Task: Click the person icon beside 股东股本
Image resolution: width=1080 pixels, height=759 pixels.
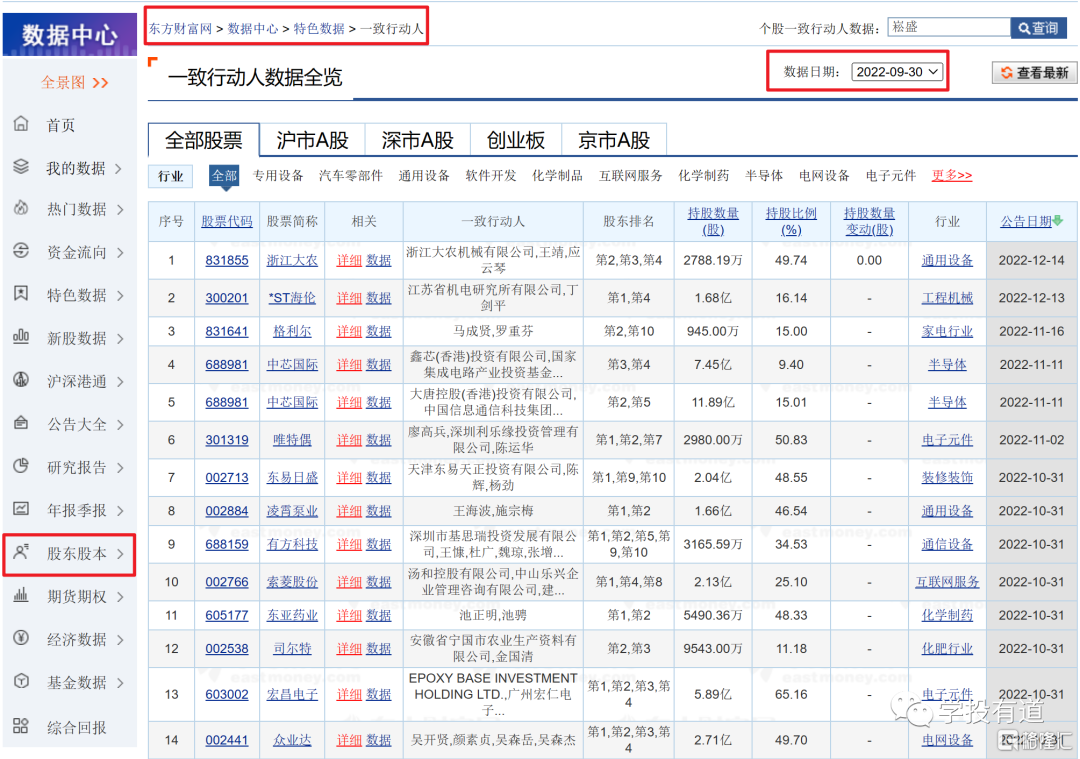Action: point(21,552)
